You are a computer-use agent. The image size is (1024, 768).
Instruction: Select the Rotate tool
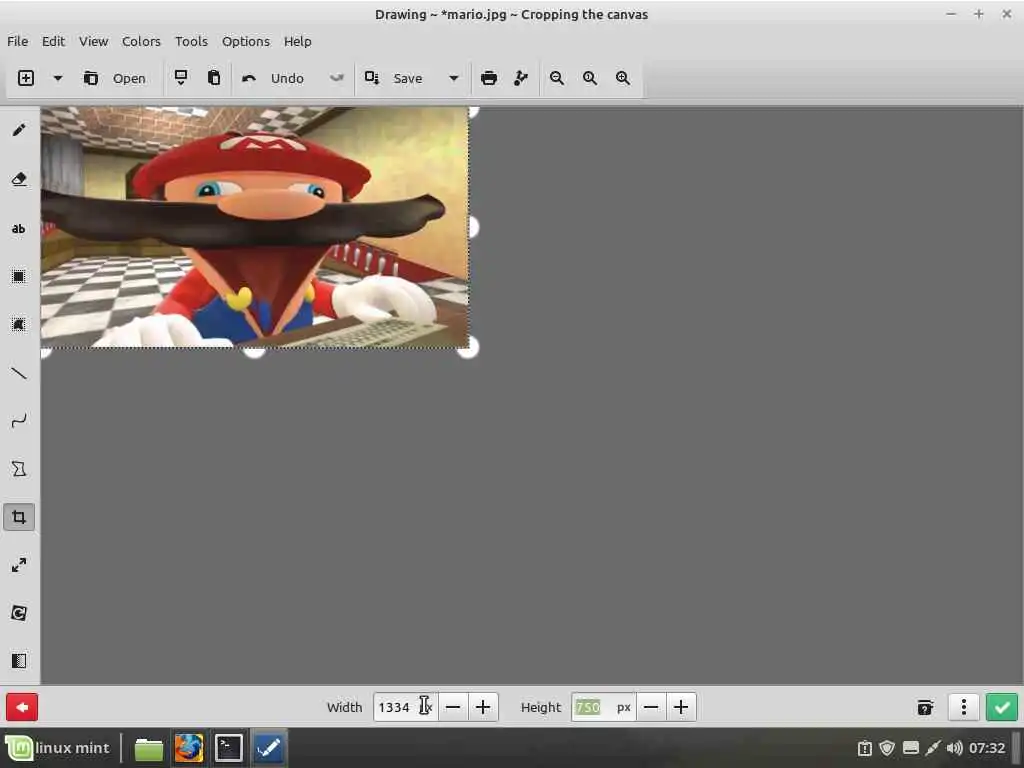(x=19, y=613)
